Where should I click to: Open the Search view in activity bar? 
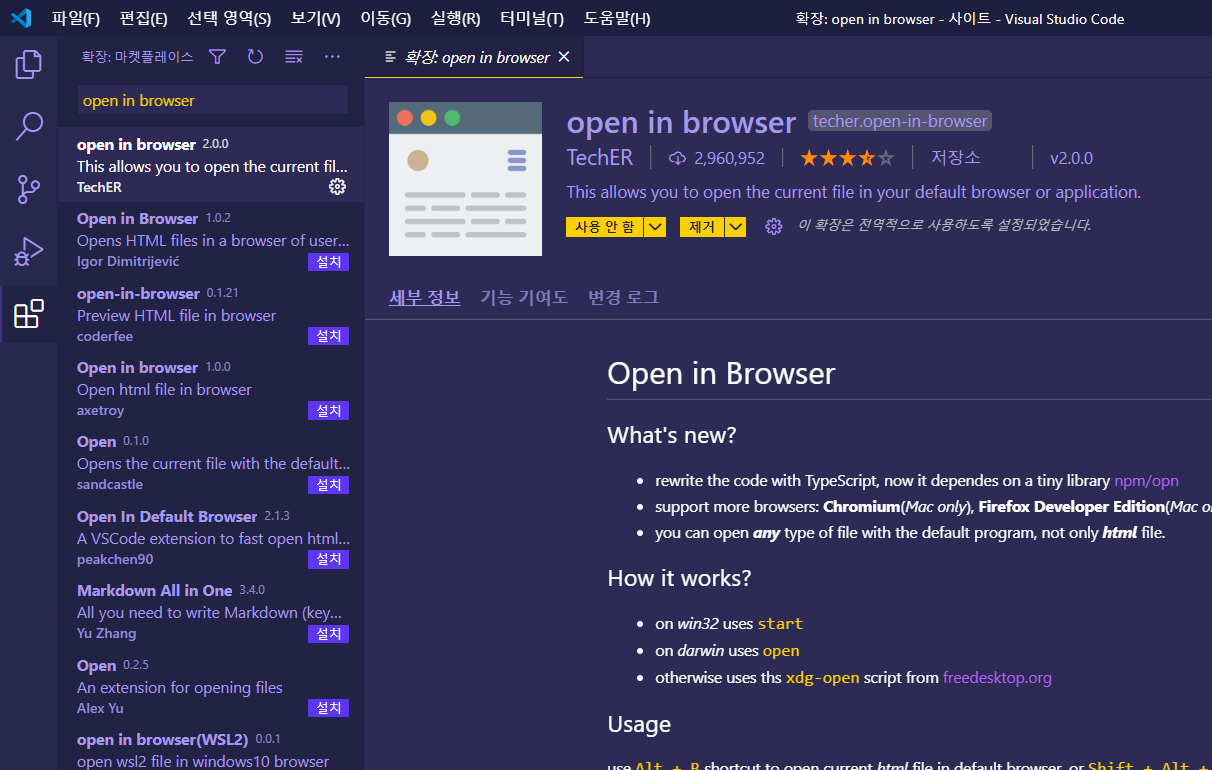tap(29, 127)
